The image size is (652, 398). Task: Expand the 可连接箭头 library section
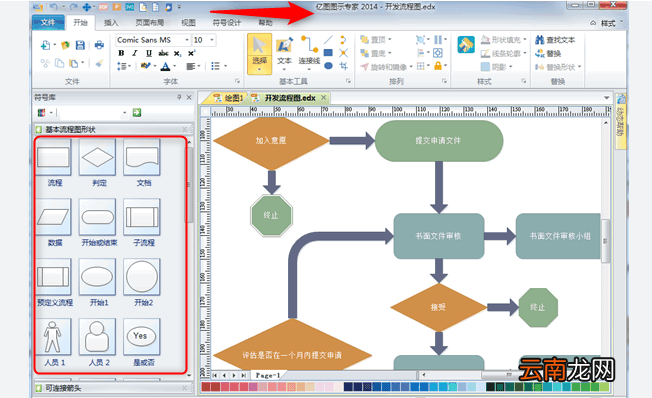pyautogui.click(x=112, y=388)
